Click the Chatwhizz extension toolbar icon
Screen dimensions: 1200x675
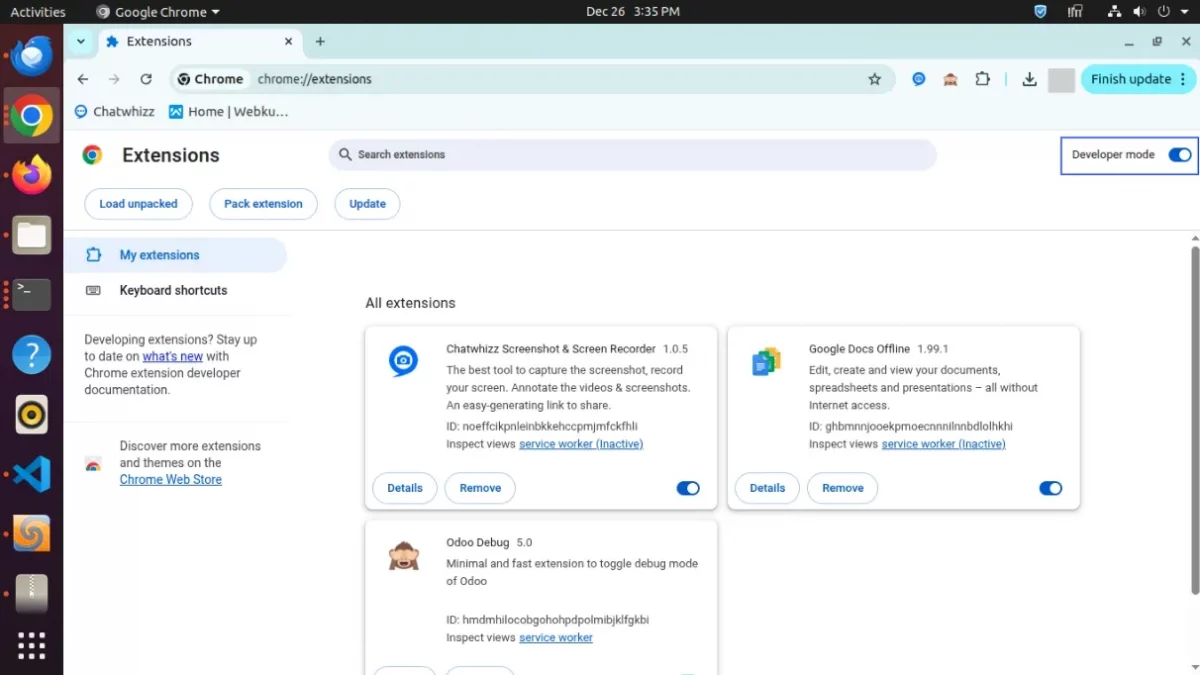click(x=919, y=79)
